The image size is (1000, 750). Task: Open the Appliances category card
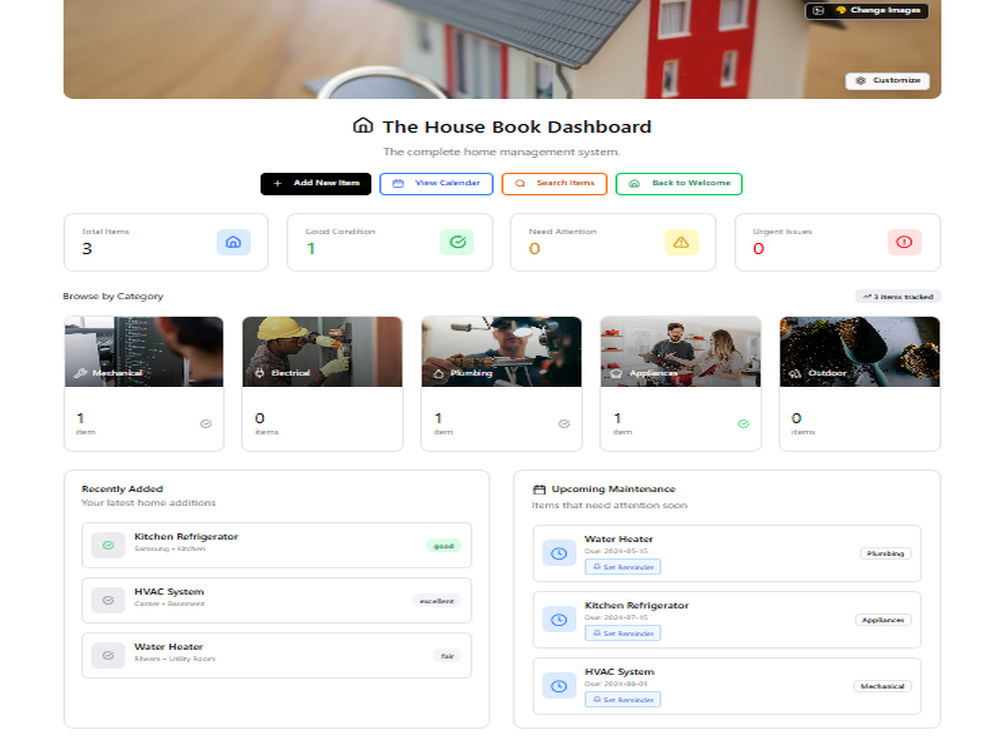point(680,383)
